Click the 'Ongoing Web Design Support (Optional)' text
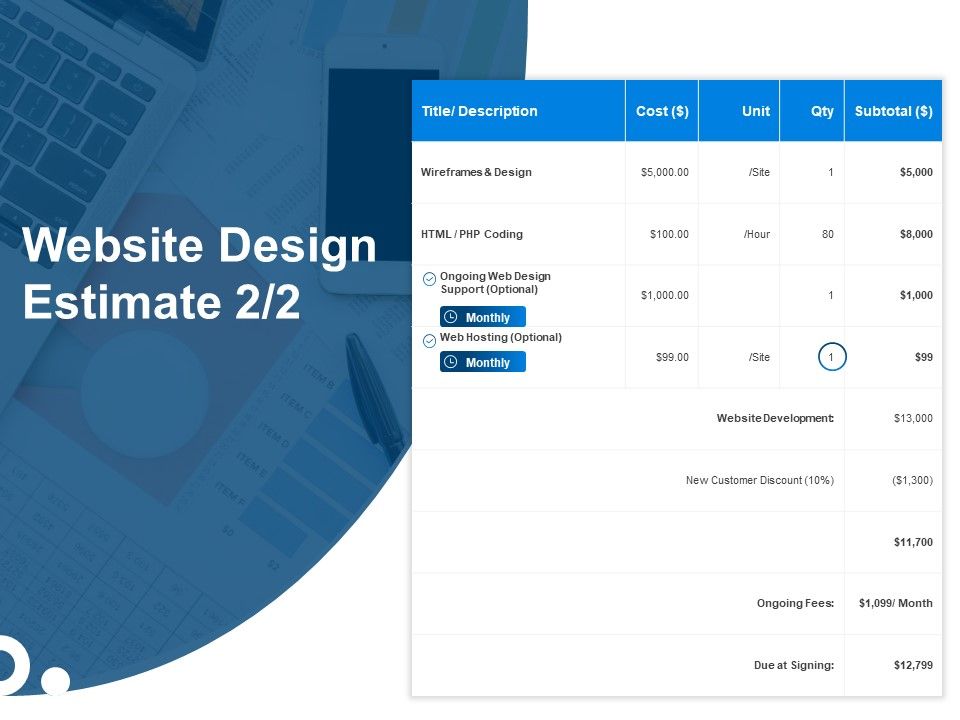Image resolution: width=960 pixels, height=720 pixels. 495,283
